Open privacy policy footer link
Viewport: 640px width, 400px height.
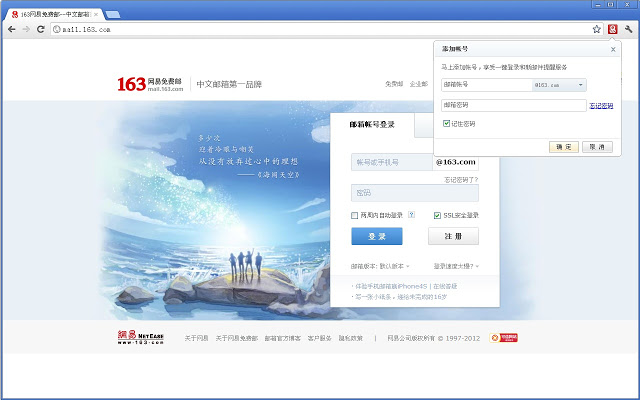click(x=351, y=338)
